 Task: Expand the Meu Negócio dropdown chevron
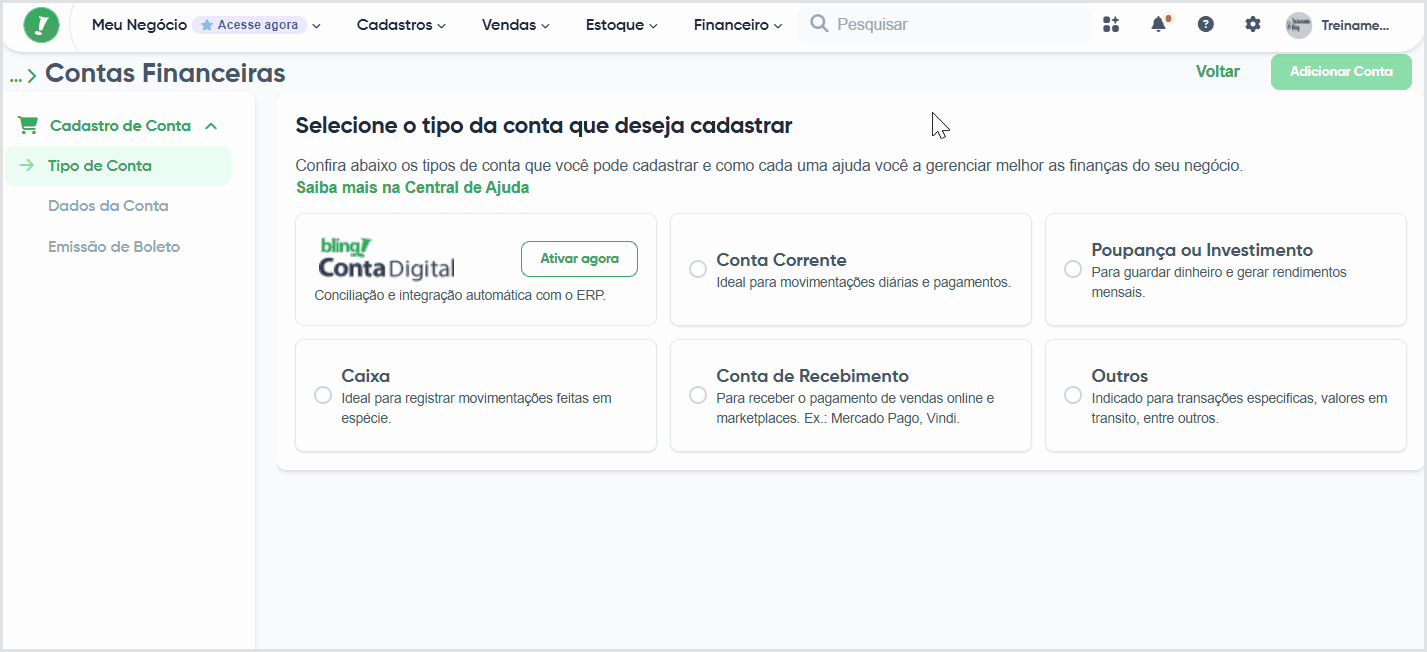[316, 26]
